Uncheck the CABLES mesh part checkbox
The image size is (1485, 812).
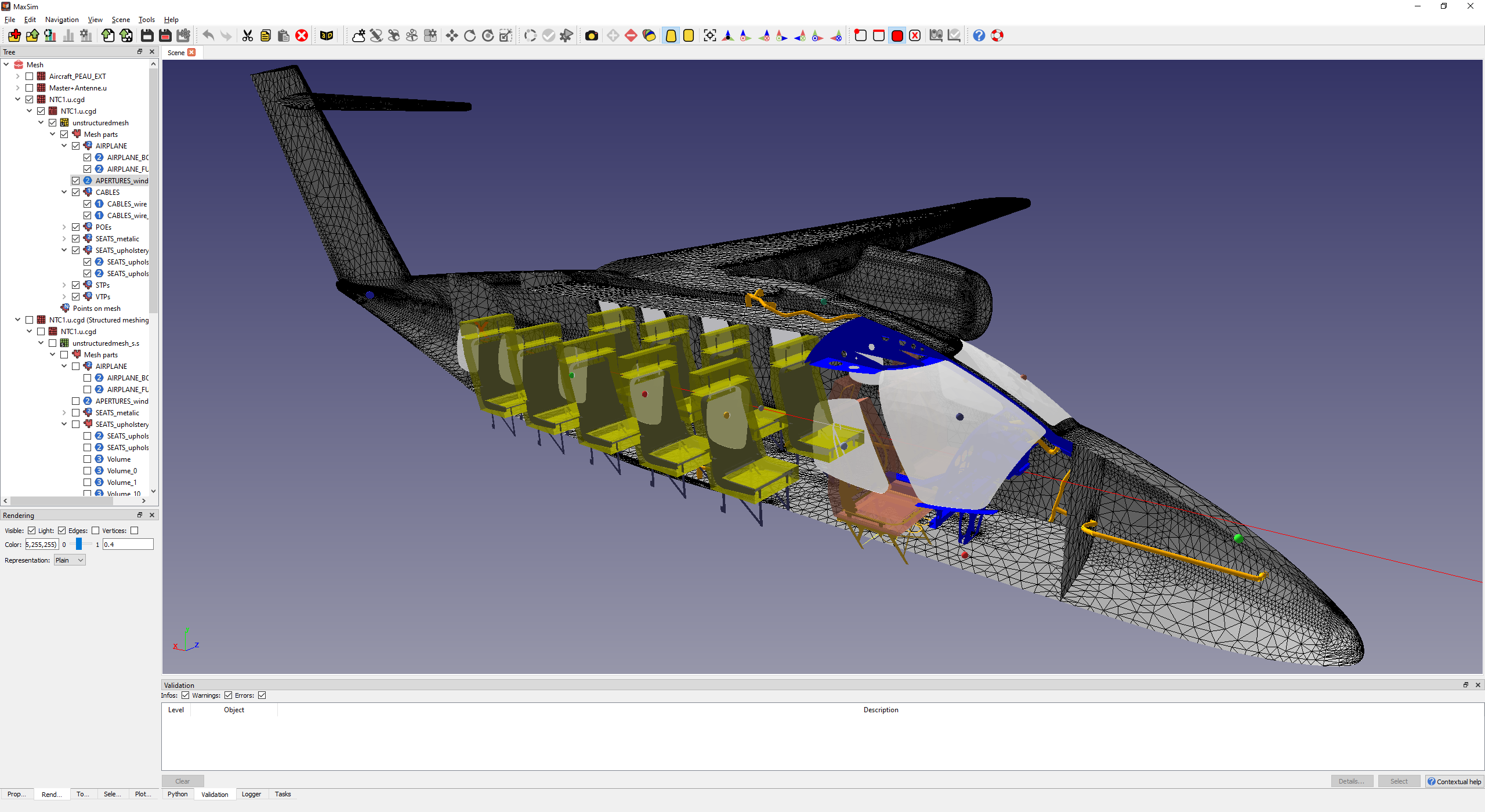pos(76,192)
